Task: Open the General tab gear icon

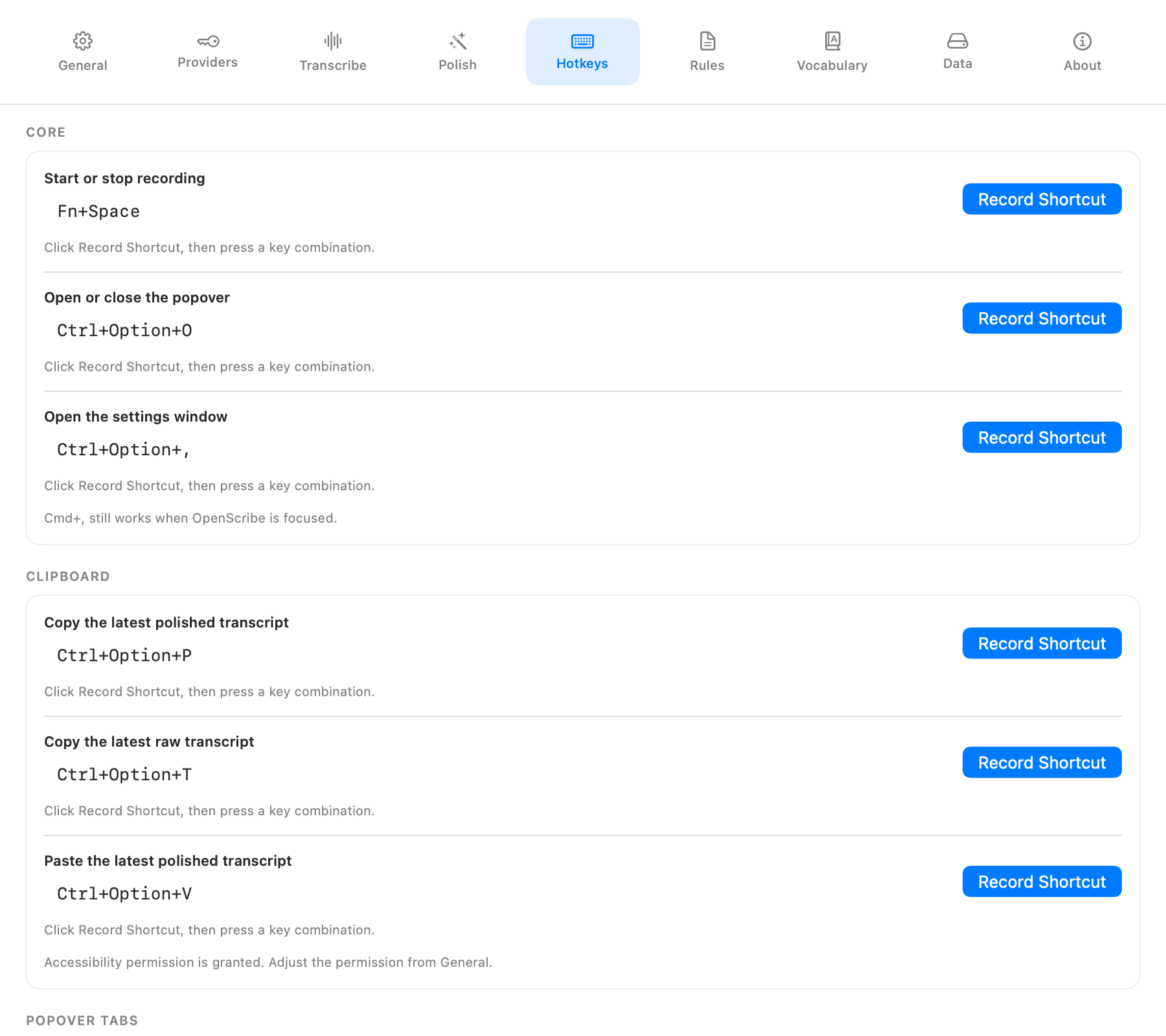Action: pyautogui.click(x=82, y=41)
